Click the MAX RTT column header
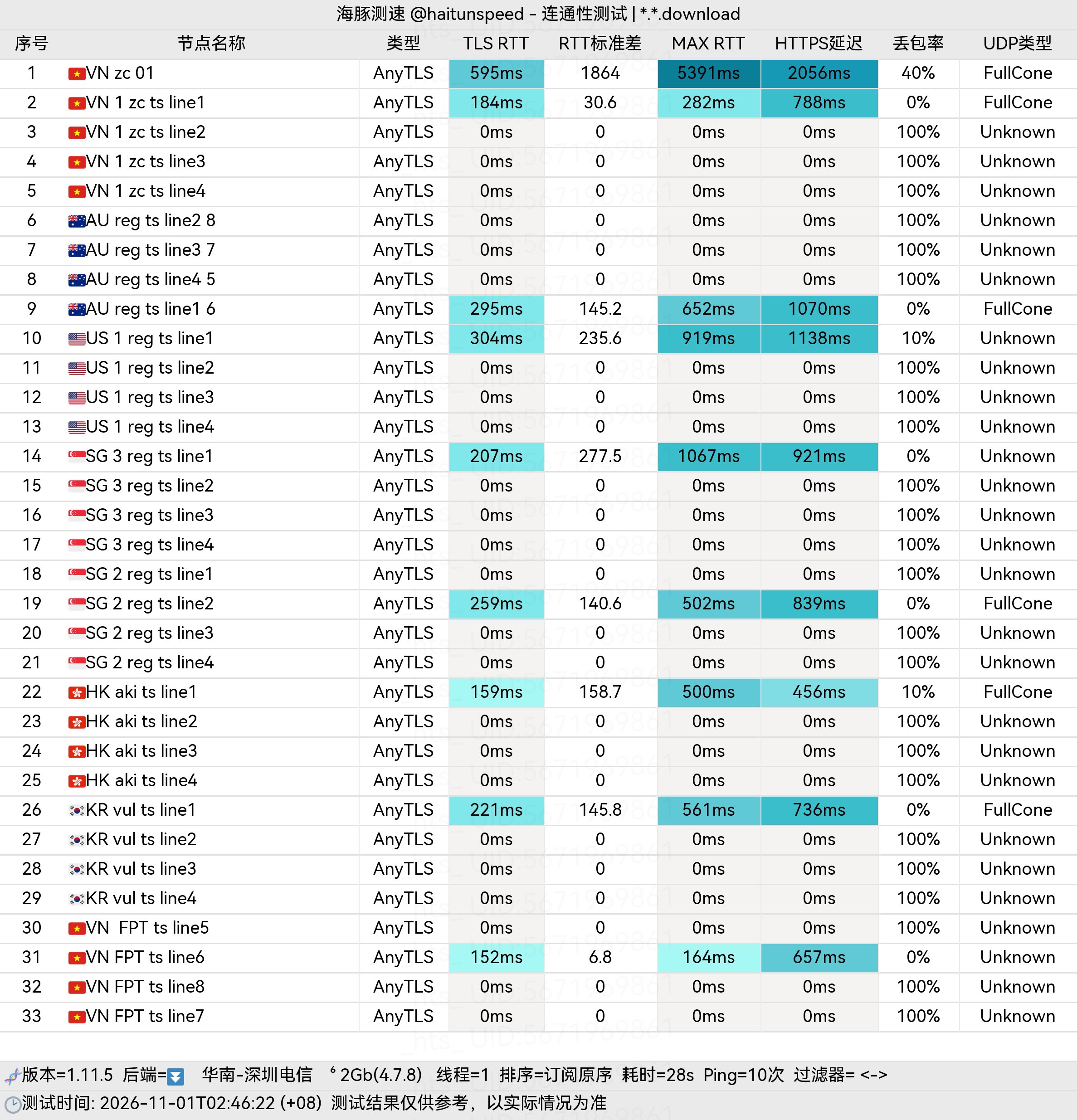The width and height of the screenshot is (1077, 1120). point(708,44)
